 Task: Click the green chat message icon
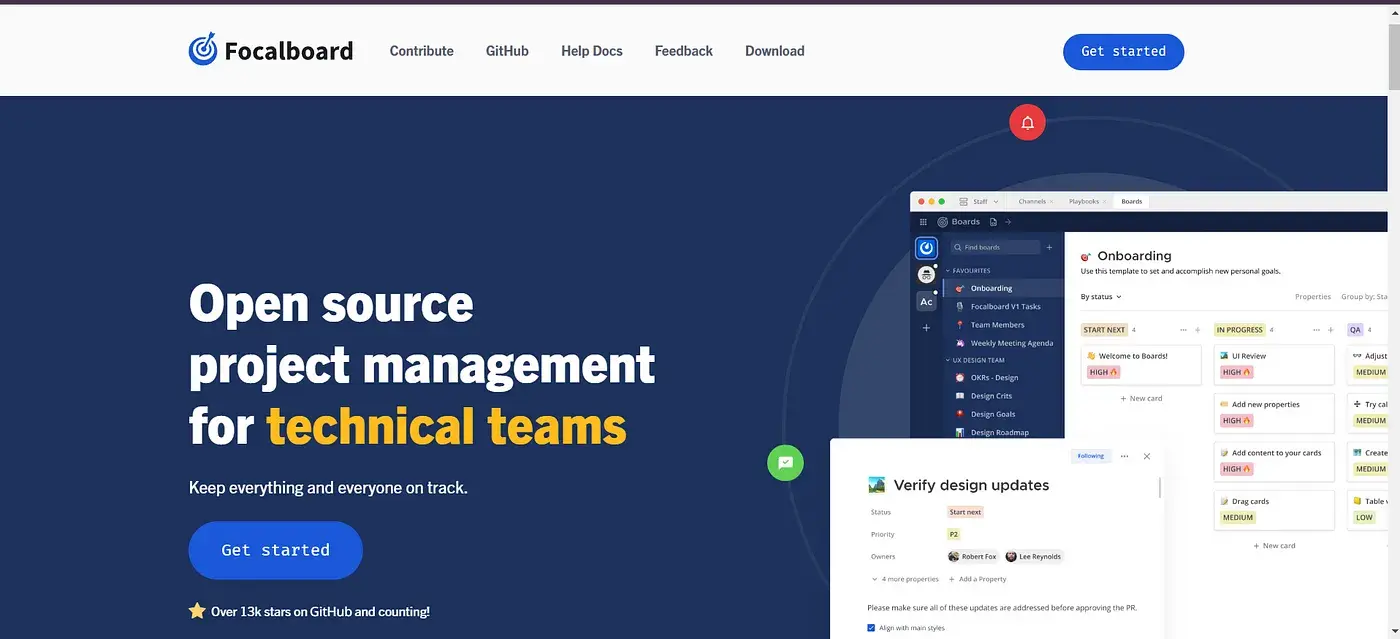(785, 462)
